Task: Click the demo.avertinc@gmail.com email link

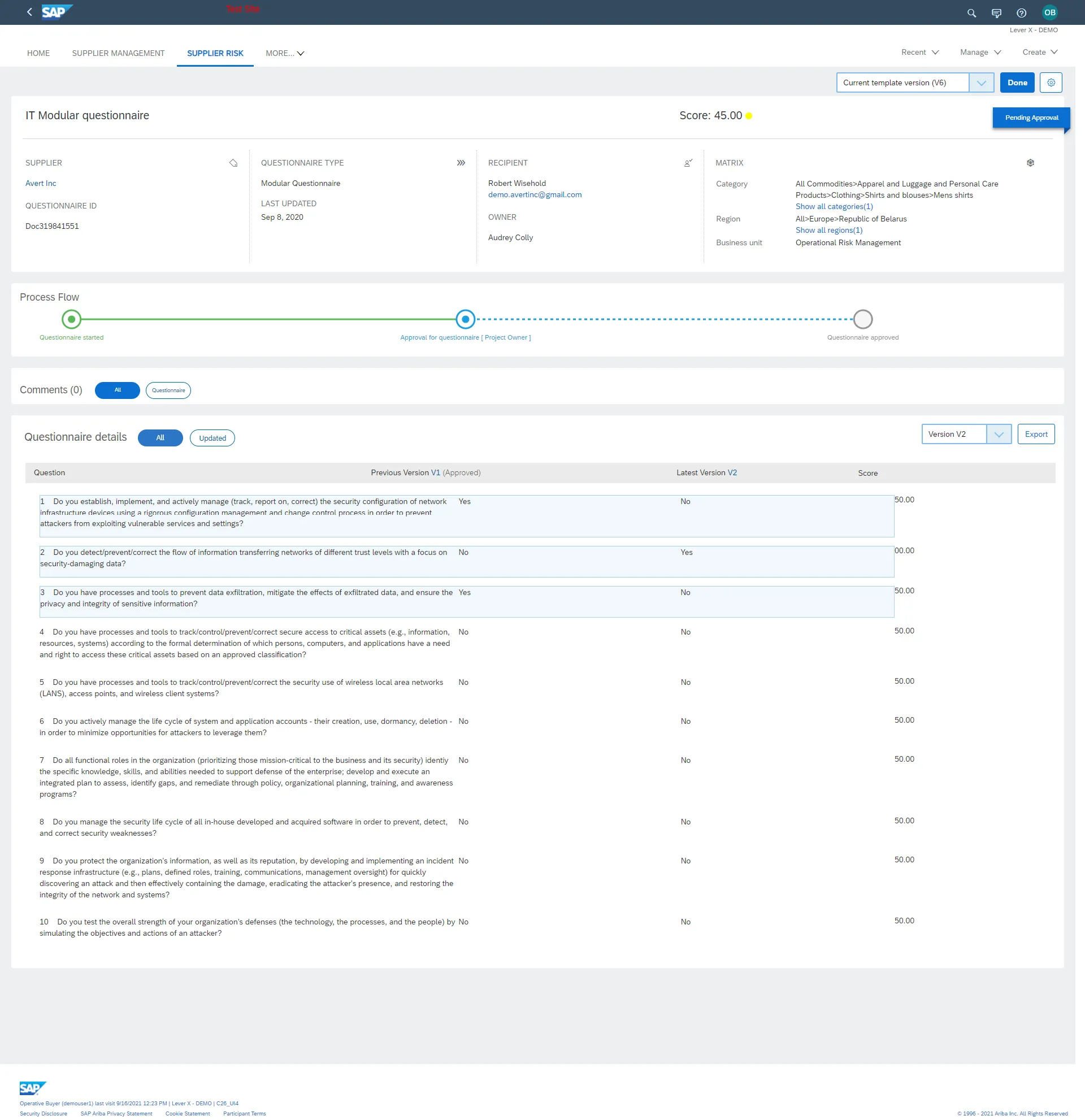Action: click(x=535, y=195)
